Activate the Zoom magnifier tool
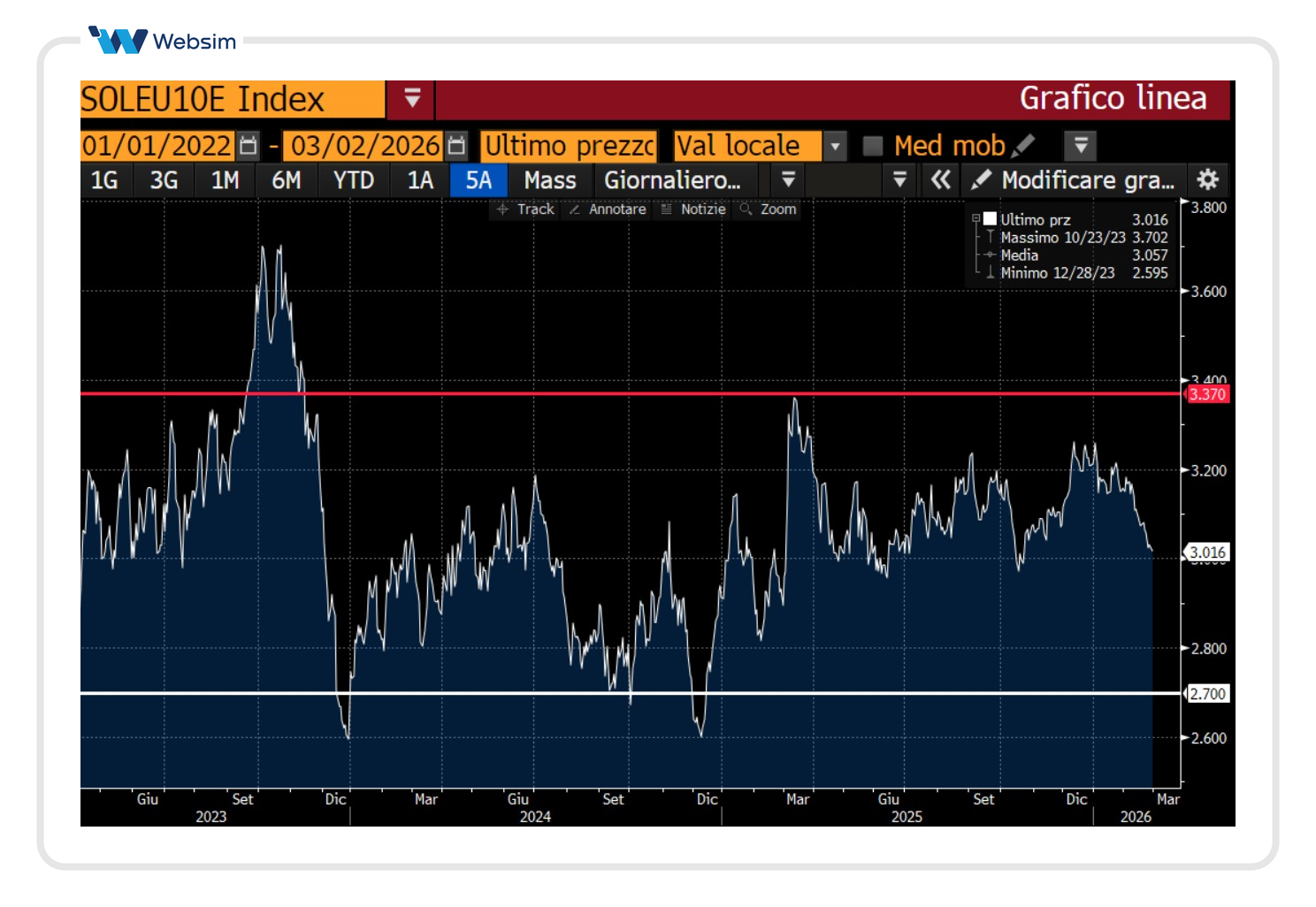 769,210
